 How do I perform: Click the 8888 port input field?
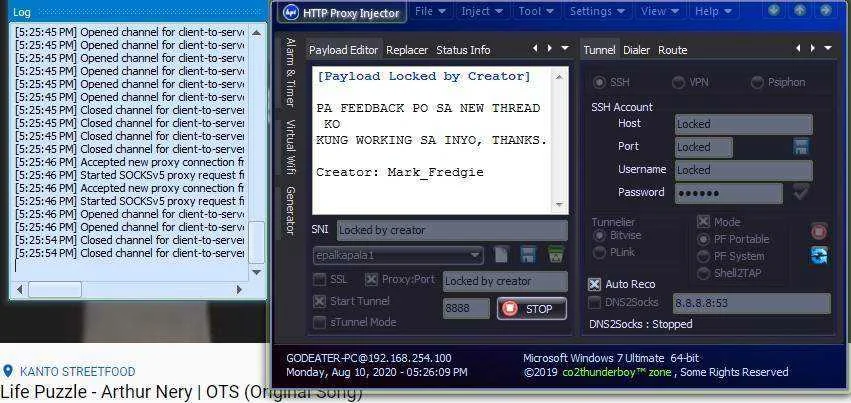(x=466, y=309)
